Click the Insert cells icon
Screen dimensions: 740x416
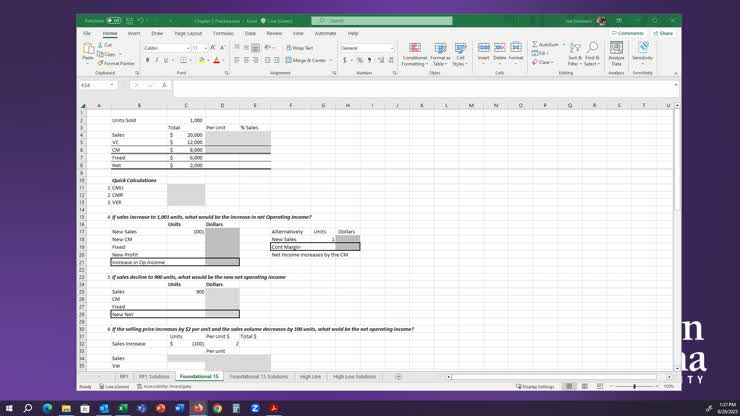[484, 52]
